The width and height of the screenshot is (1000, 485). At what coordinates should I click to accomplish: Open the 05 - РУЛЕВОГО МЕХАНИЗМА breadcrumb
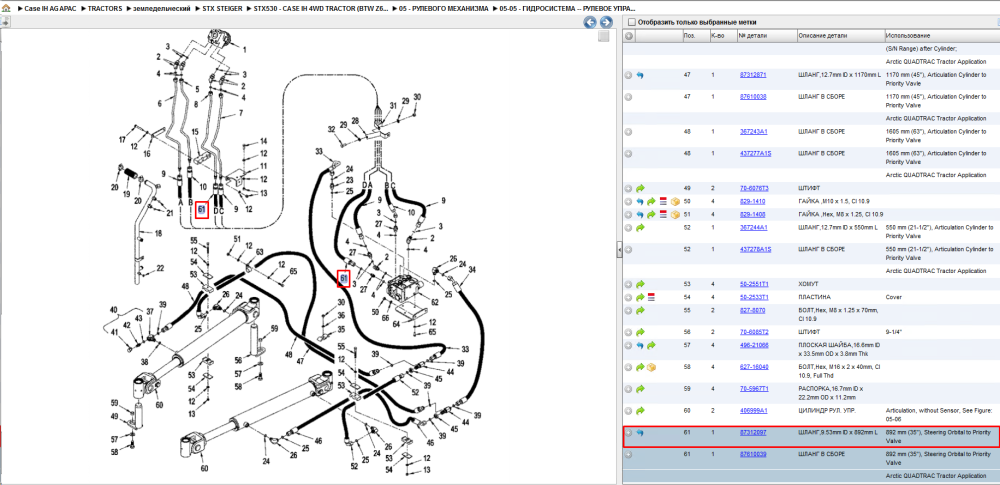pyautogui.click(x=443, y=9)
